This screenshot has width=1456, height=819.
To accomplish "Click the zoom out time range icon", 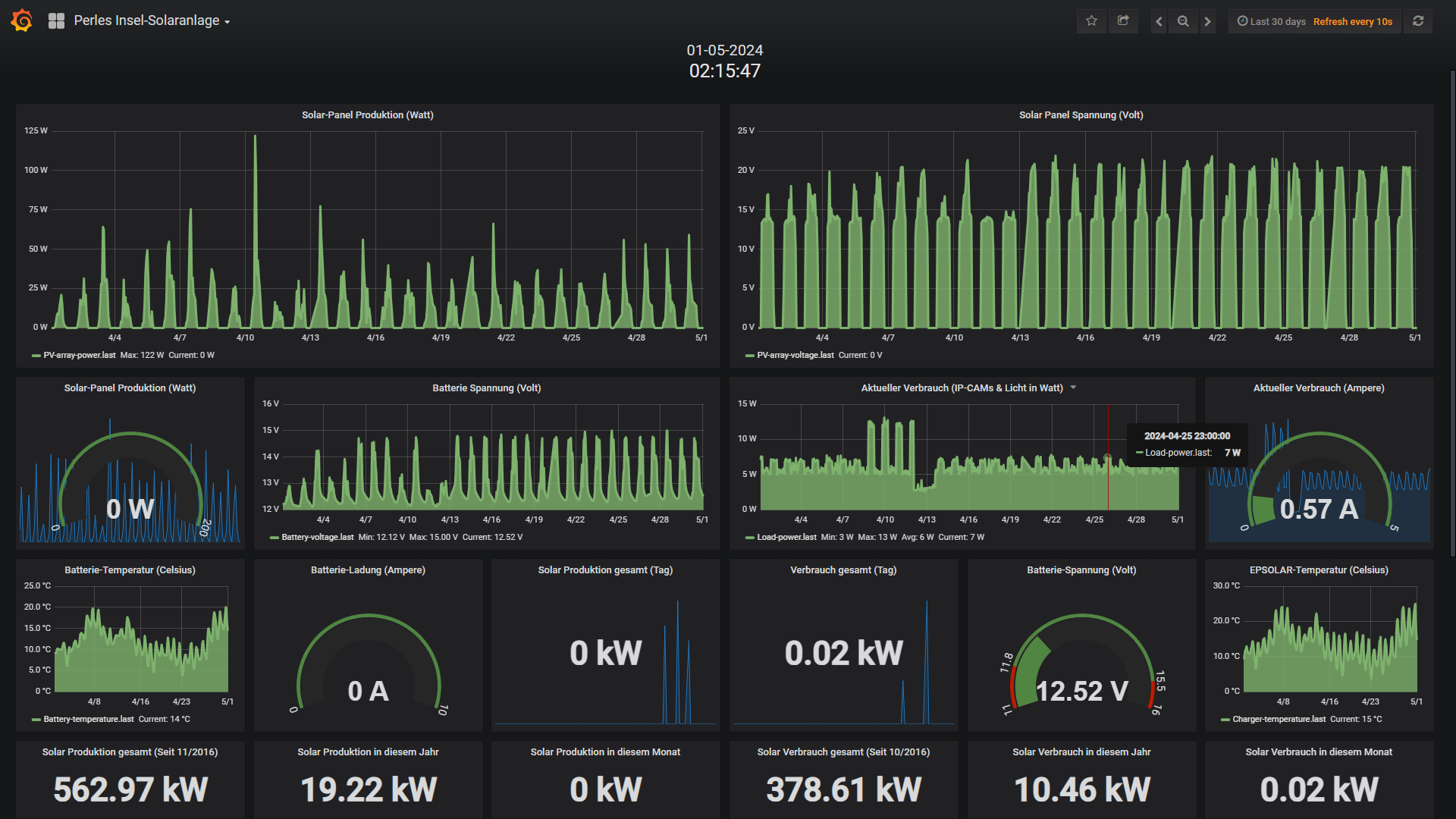I will (1183, 21).
